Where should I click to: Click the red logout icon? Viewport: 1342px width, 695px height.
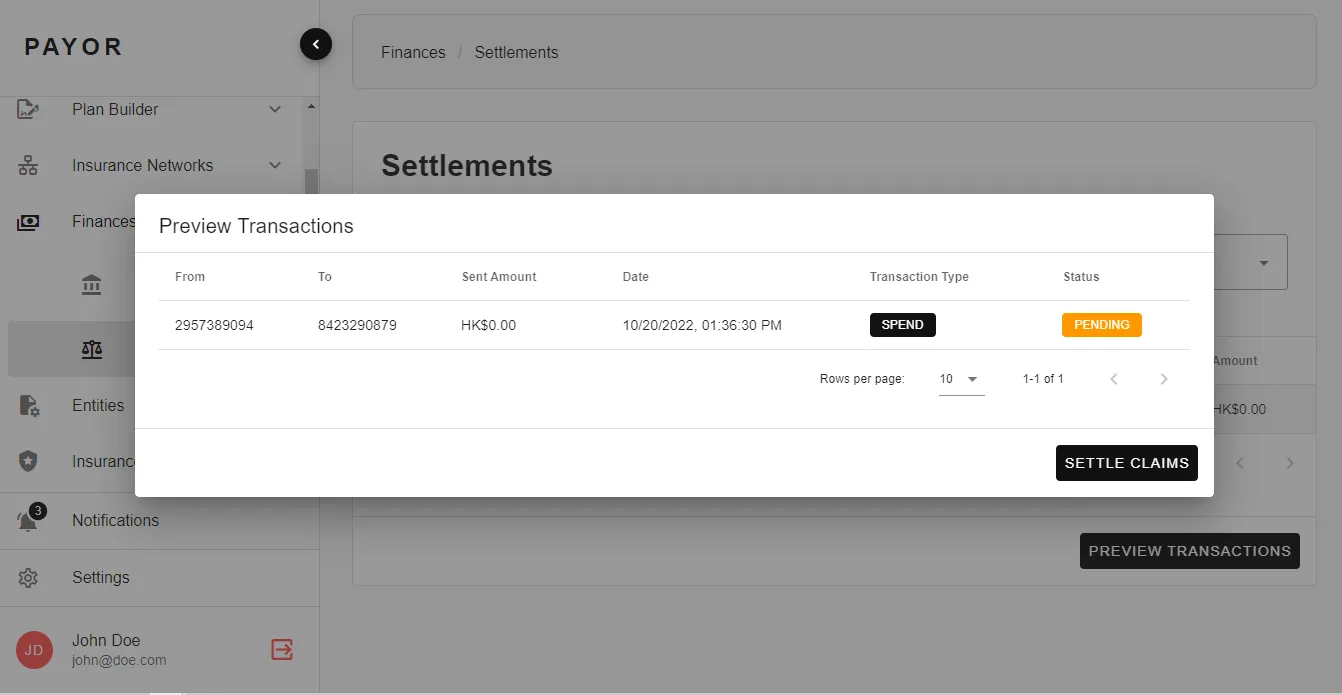pos(282,650)
